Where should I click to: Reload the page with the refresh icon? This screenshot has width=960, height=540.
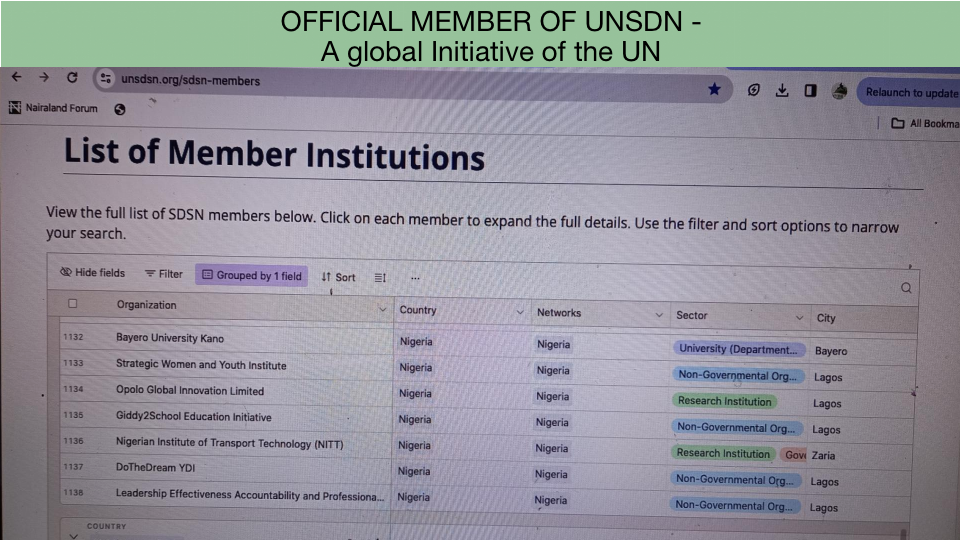[72, 78]
